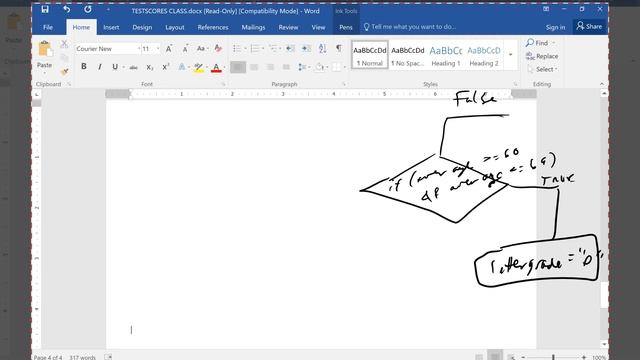Undo the last action
The width and height of the screenshot is (640, 360).
click(67, 9)
